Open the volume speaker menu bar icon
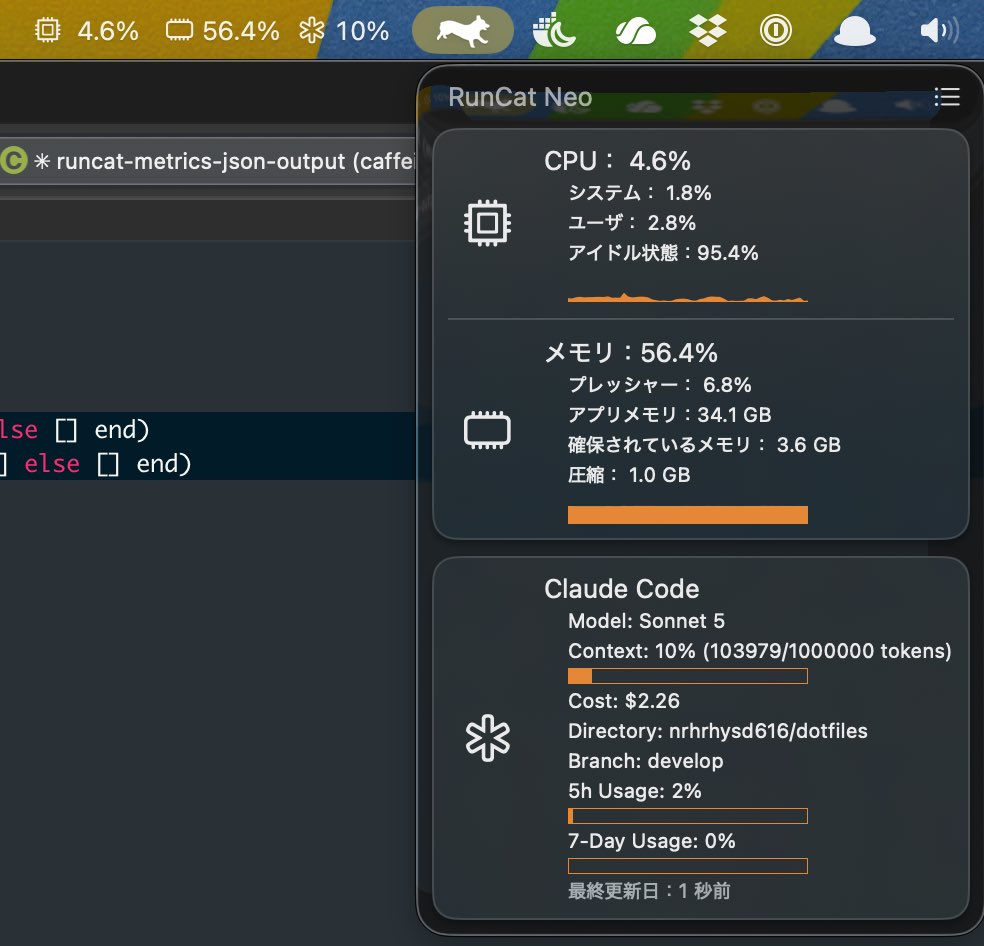 (939, 30)
